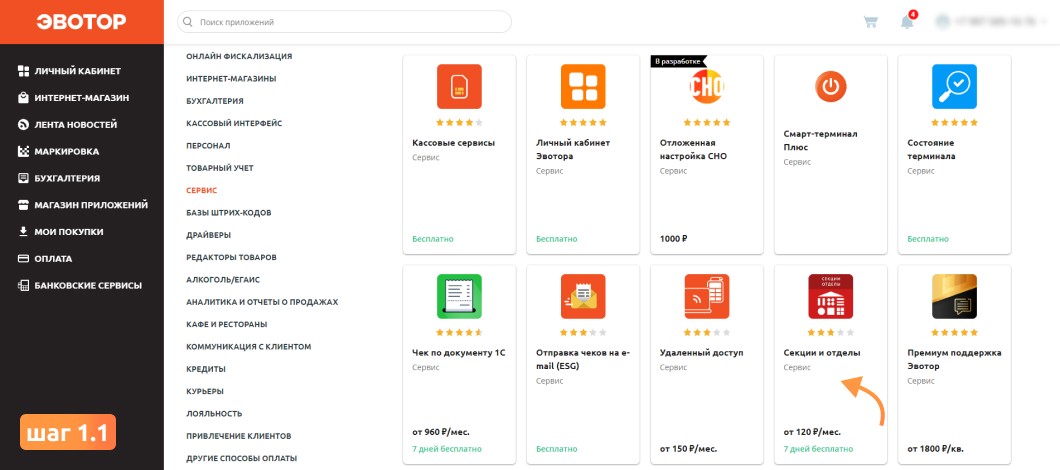Click the Личный кабинет Эвотора app icon

click(583, 87)
